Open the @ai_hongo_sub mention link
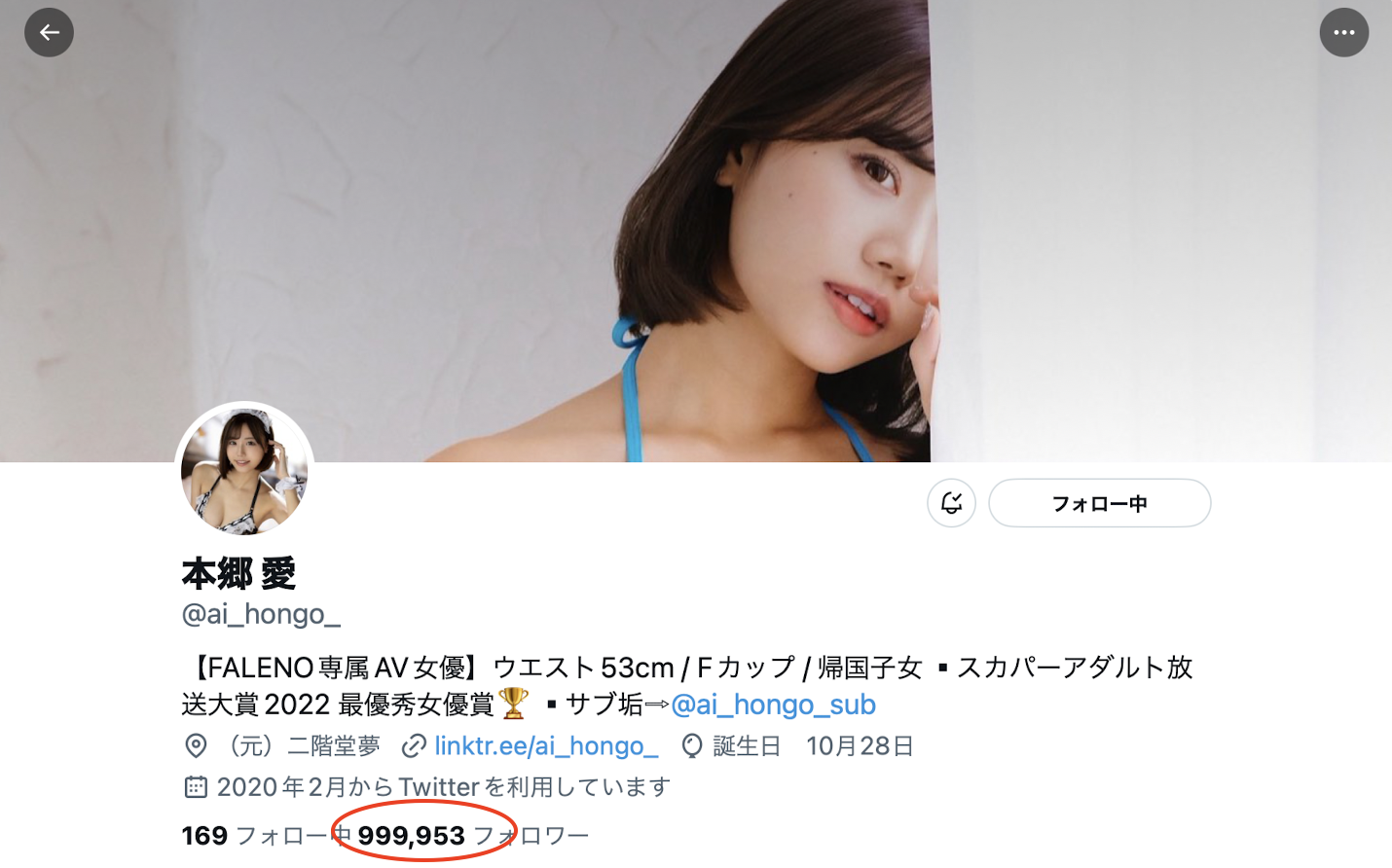The width and height of the screenshot is (1392, 868). [x=773, y=704]
